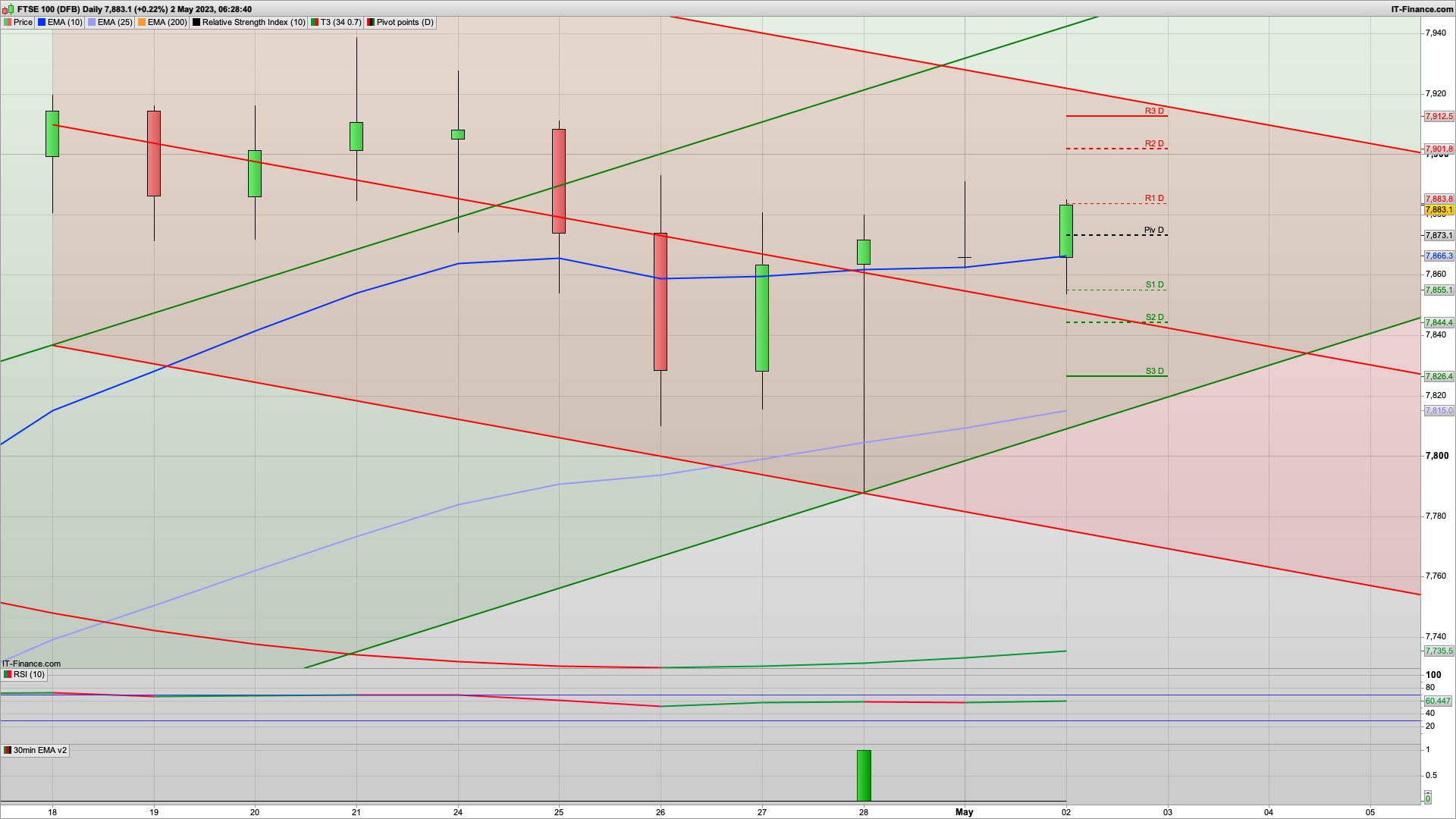Click the RSI (10) panel label icon
This screenshot has height=819, width=1456.
(x=8, y=675)
